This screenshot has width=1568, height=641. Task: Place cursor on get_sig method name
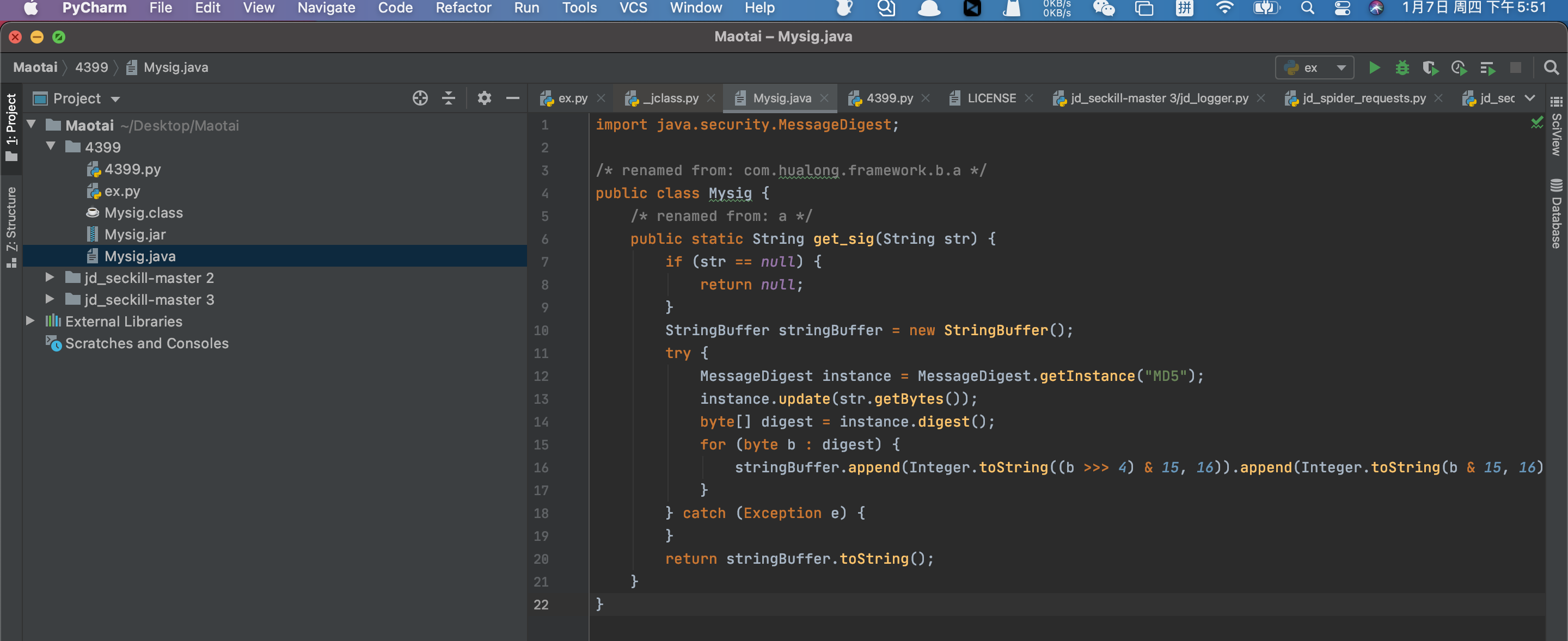coord(843,239)
